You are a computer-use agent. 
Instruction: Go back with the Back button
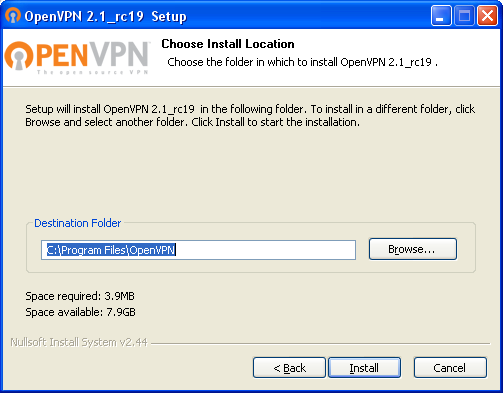[289, 368]
